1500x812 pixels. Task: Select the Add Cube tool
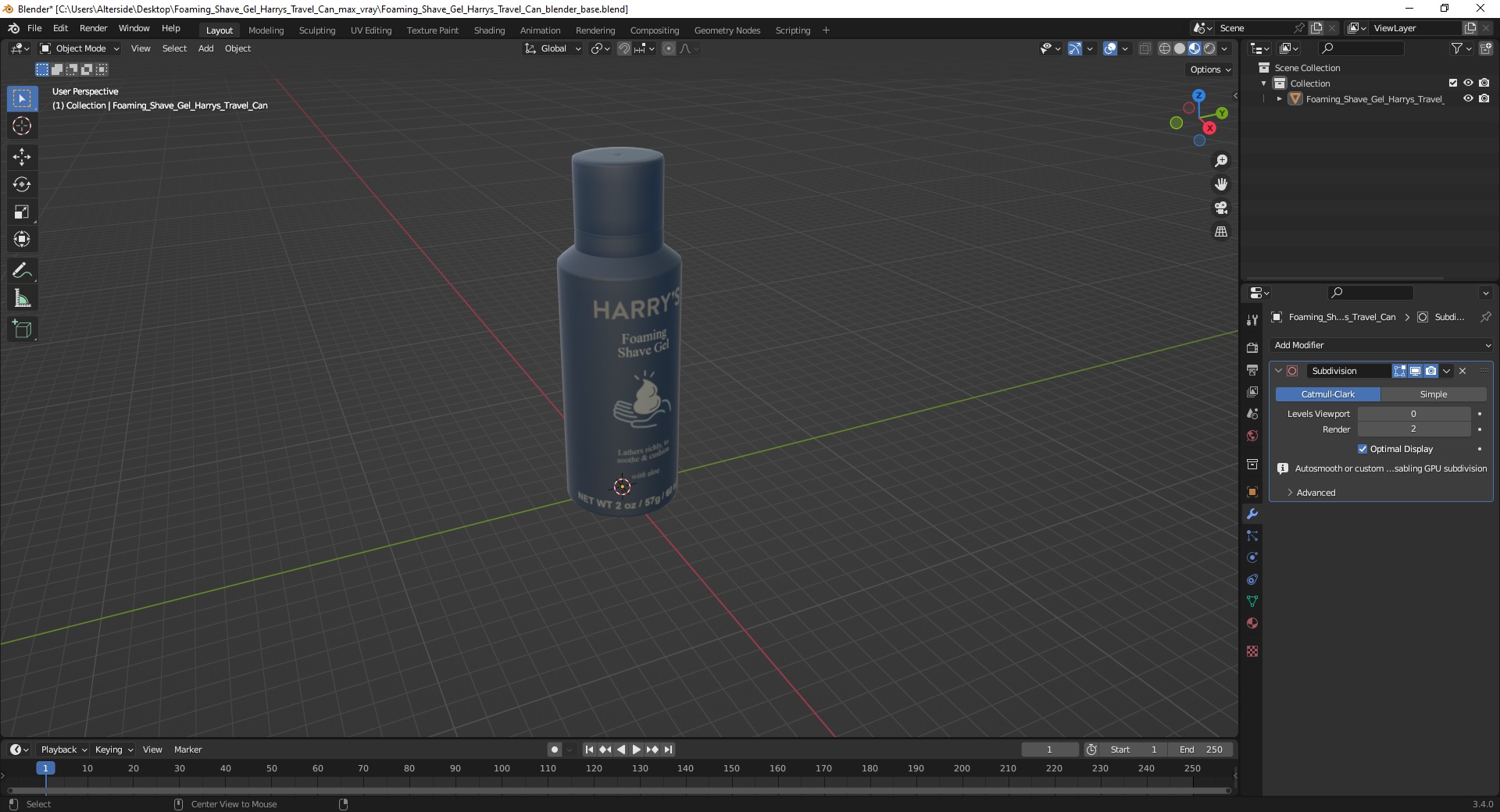22,329
